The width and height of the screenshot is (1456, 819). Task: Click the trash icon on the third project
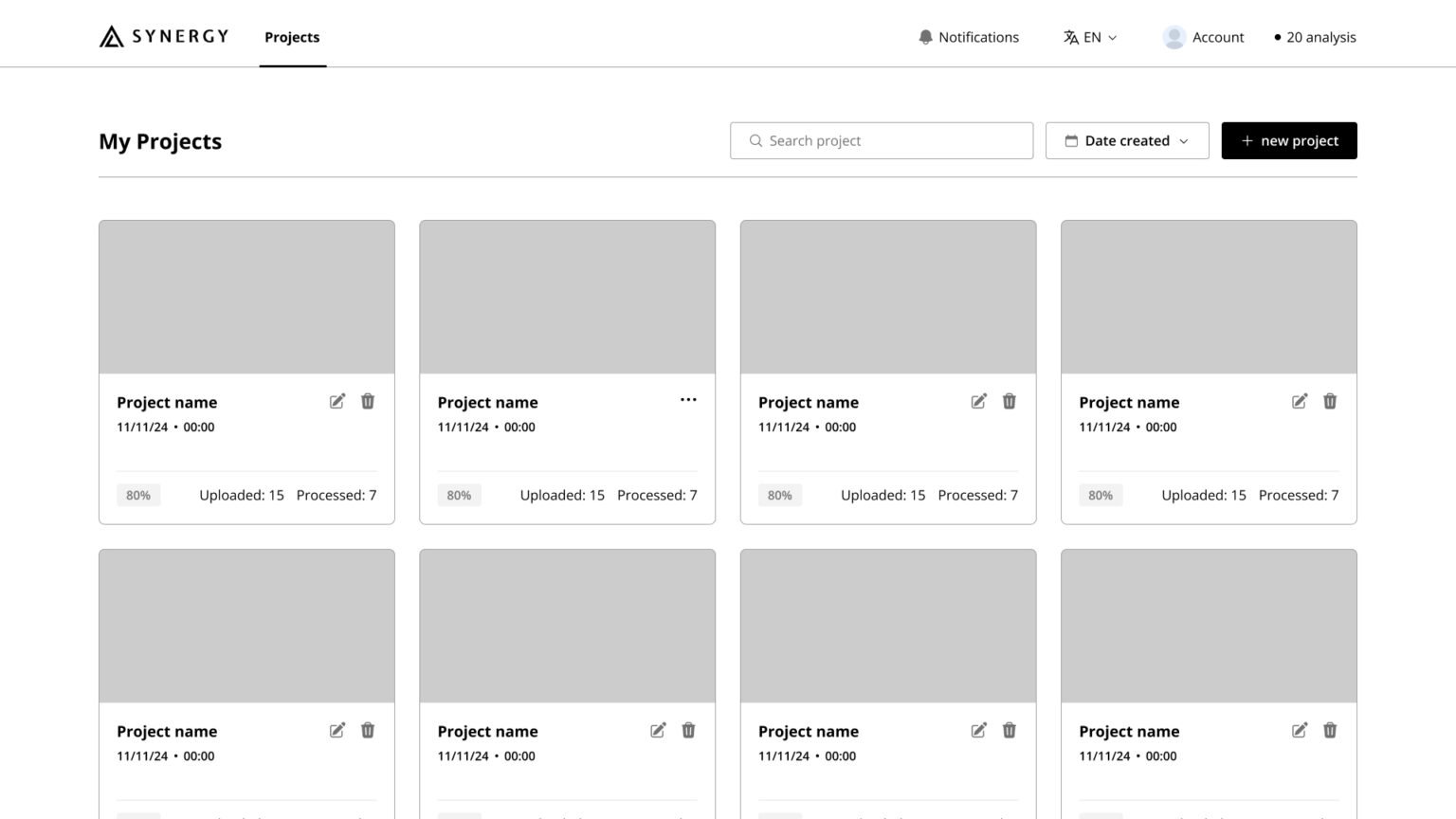tap(1009, 401)
